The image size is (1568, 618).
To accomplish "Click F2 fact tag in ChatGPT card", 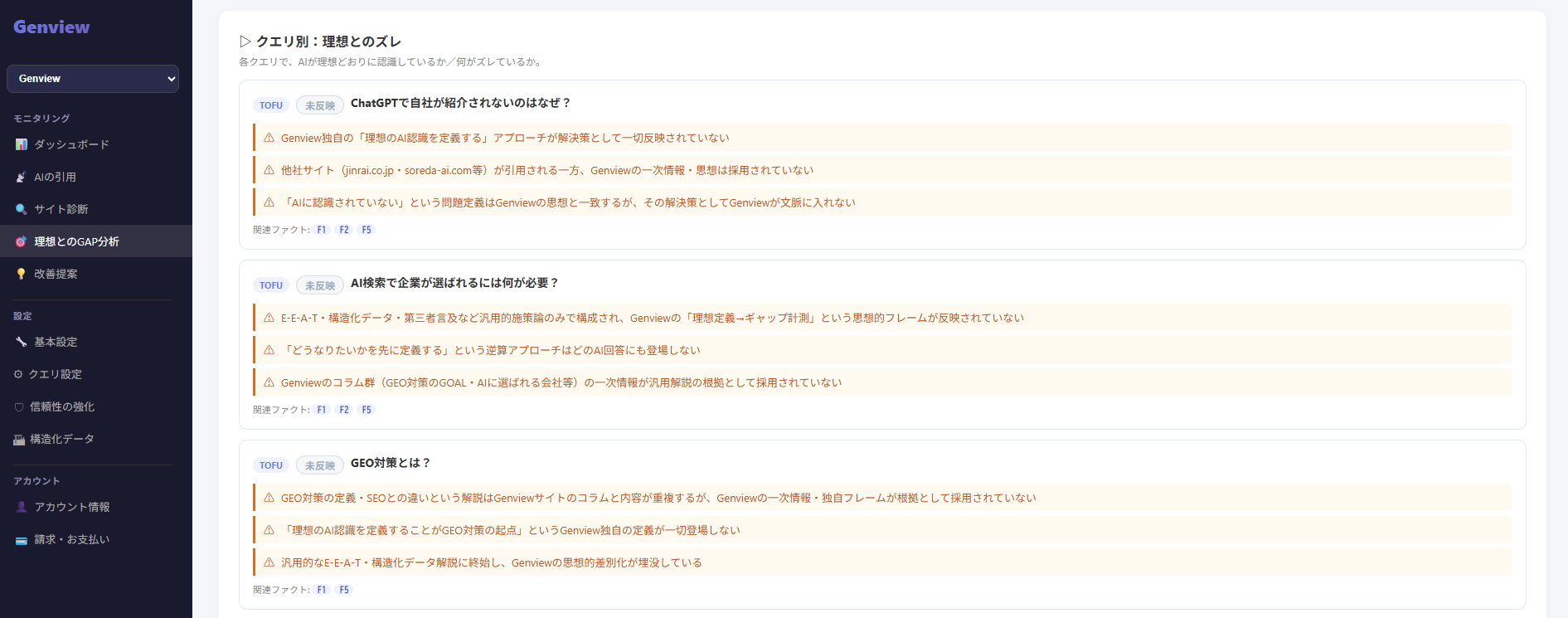I will coord(344,230).
